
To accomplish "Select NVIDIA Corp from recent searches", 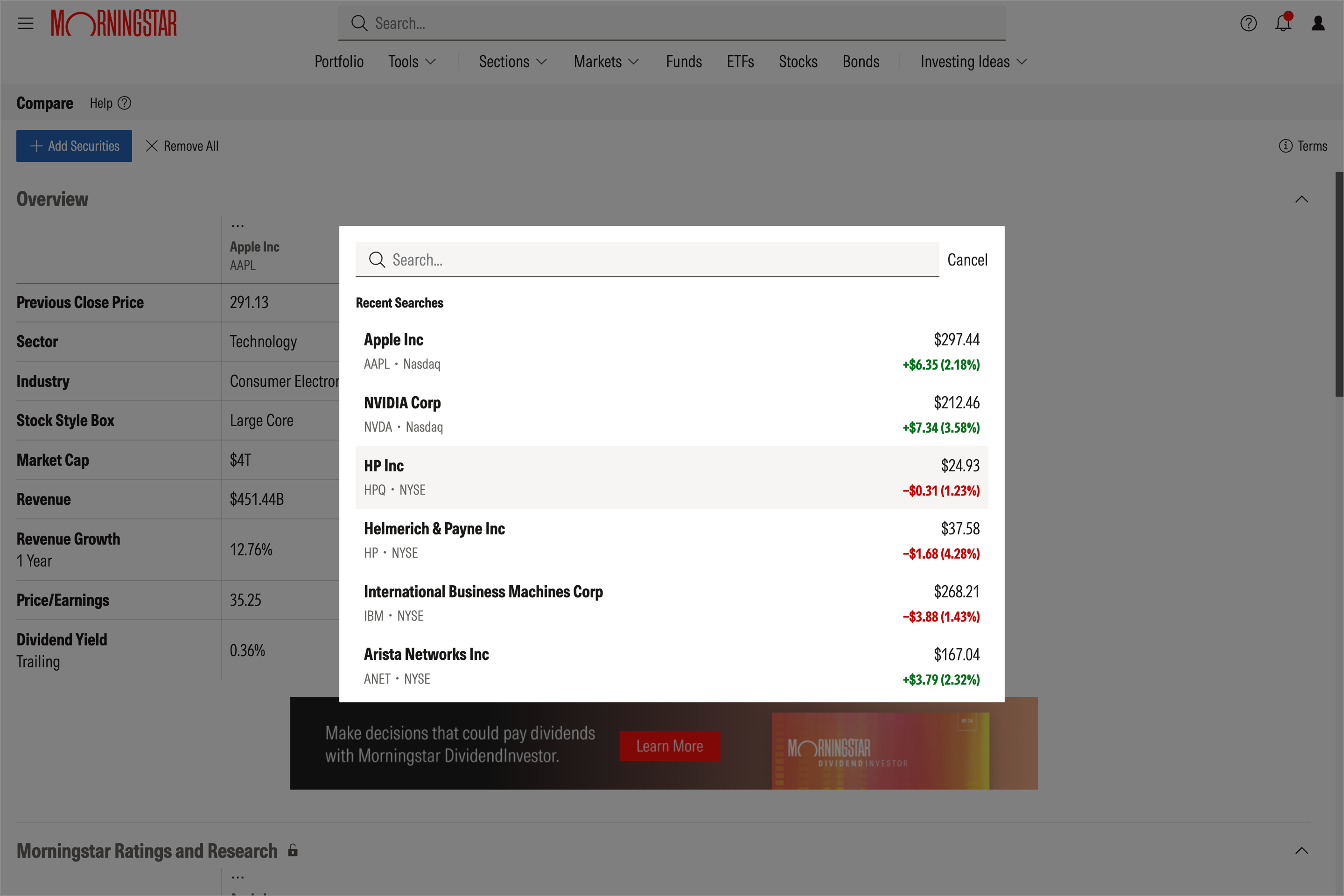I will pos(672,414).
